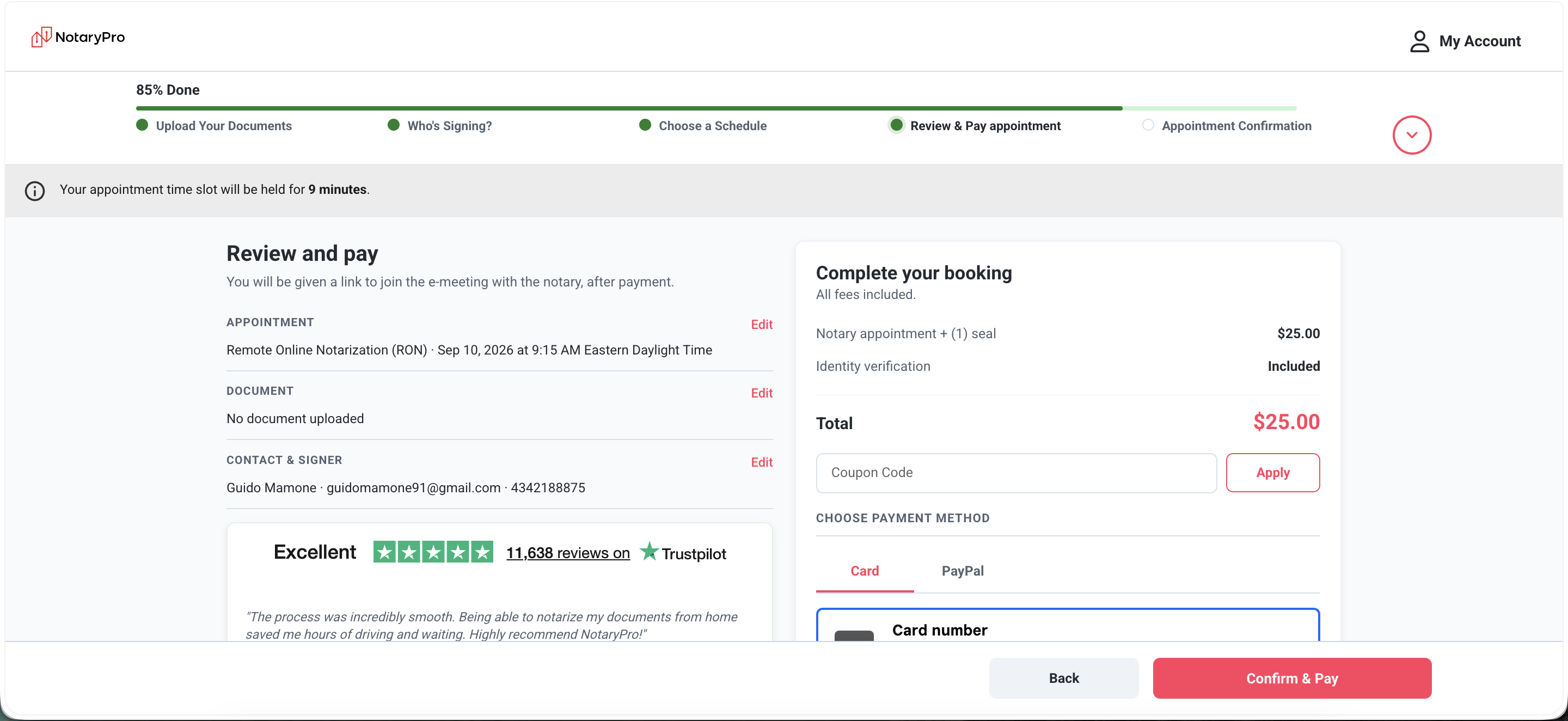Click 'No document uploaded' text
This screenshot has width=1568, height=721.
[295, 419]
